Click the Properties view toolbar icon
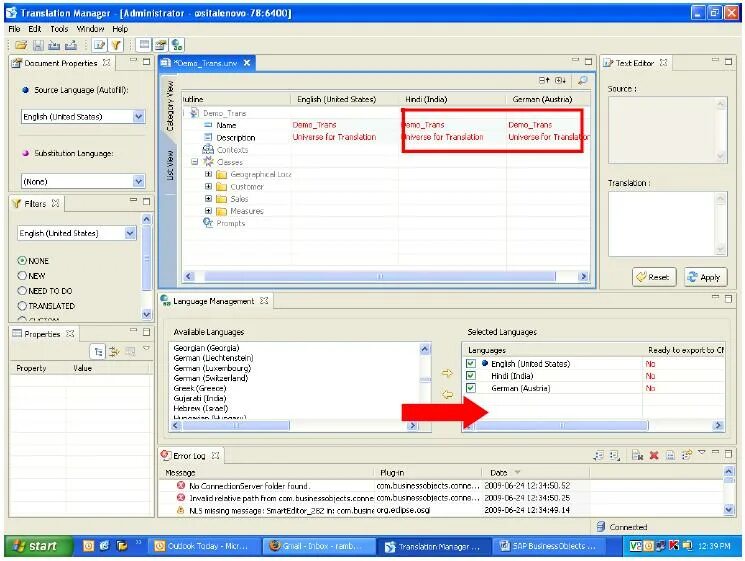Screen dimensions: 745x561 [x=144, y=45]
